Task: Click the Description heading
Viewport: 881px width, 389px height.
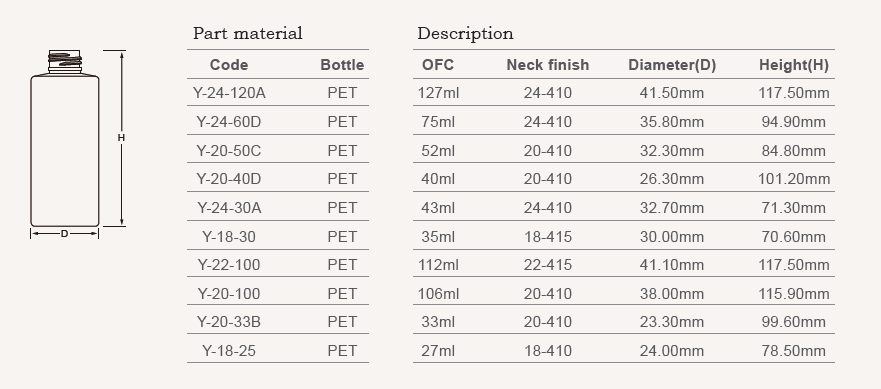Action: (465, 34)
